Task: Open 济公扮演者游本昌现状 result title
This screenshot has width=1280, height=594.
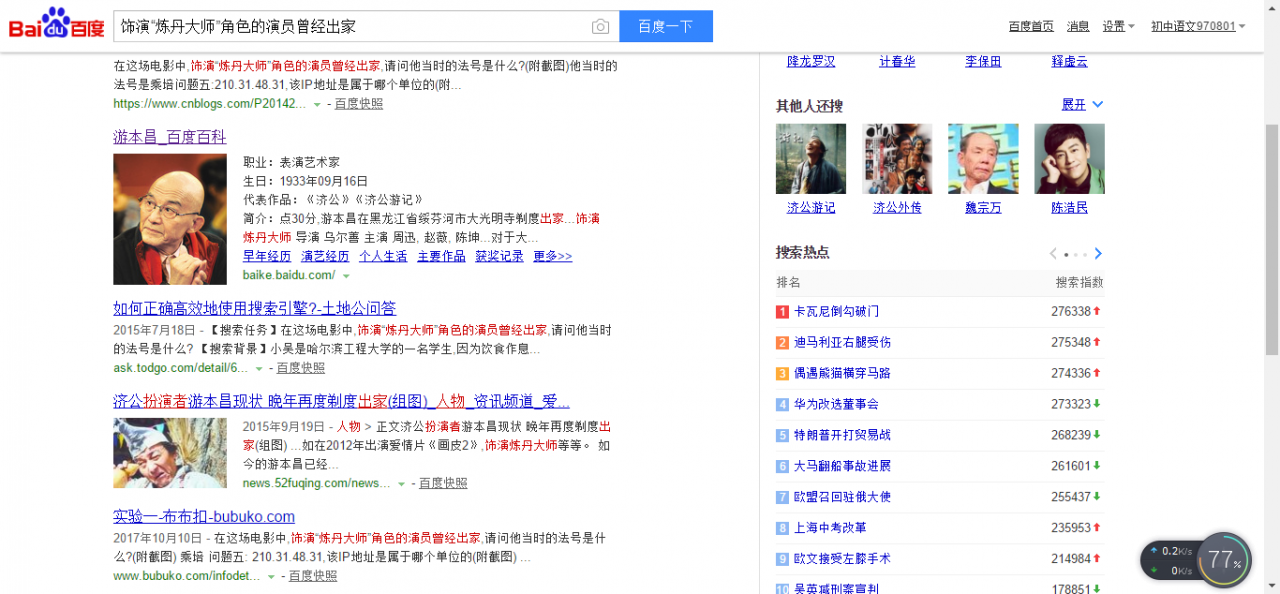Action: click(341, 401)
